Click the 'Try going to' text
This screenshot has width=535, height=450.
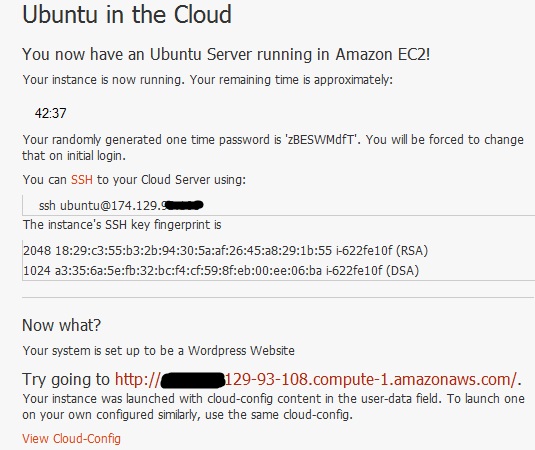(x=66, y=379)
